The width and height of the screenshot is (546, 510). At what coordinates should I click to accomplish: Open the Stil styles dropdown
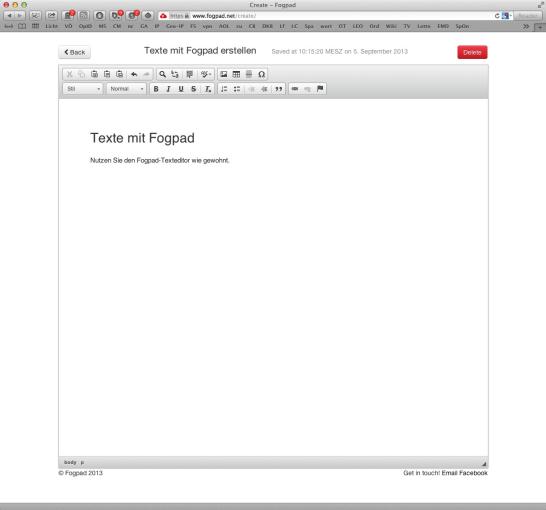pos(83,89)
